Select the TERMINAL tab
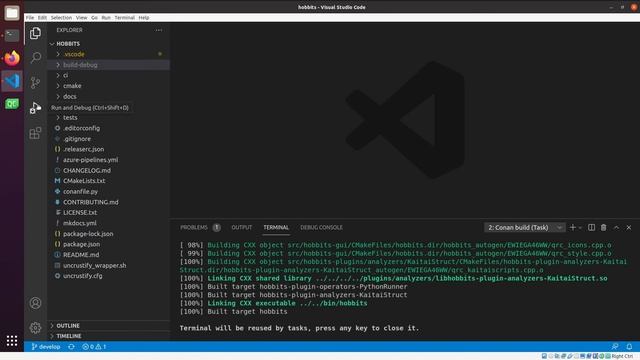 [x=276, y=227]
